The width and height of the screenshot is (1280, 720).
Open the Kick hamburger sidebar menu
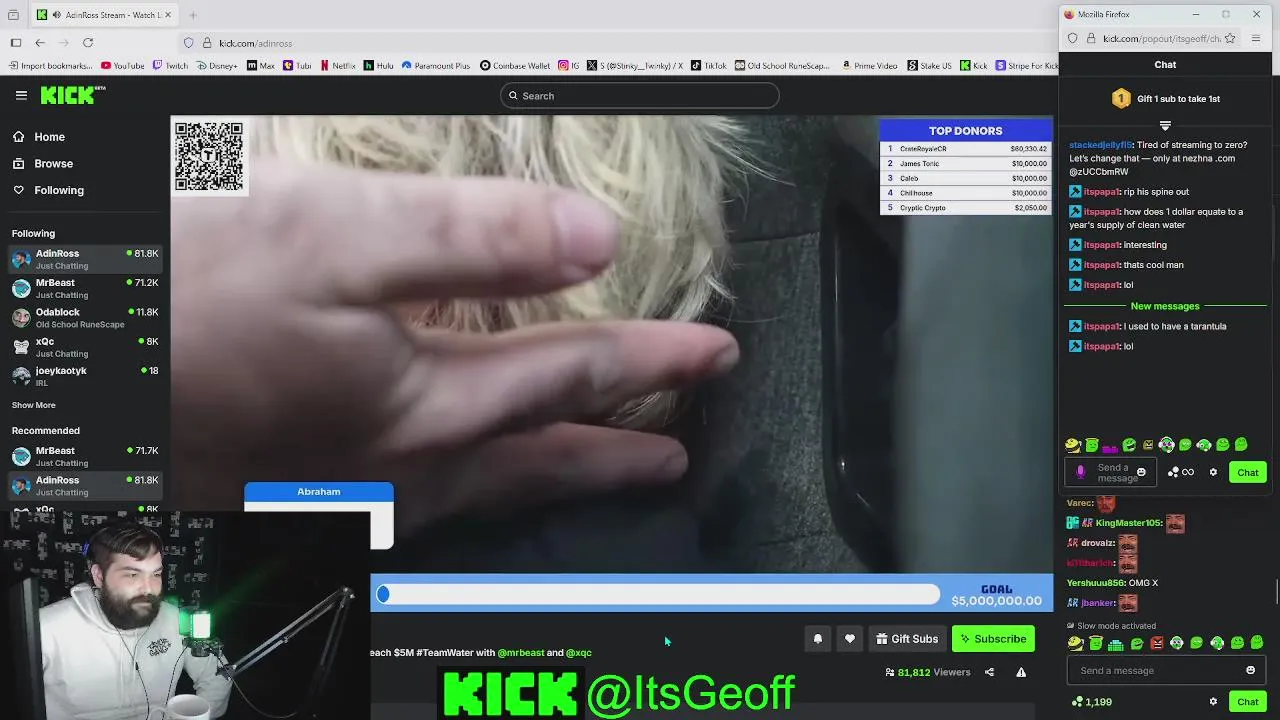click(21, 95)
